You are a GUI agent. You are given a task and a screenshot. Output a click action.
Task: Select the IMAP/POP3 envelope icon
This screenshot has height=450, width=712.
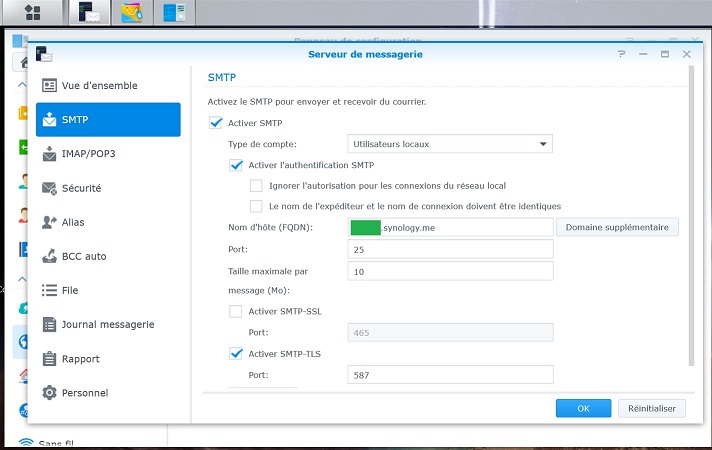click(x=49, y=154)
